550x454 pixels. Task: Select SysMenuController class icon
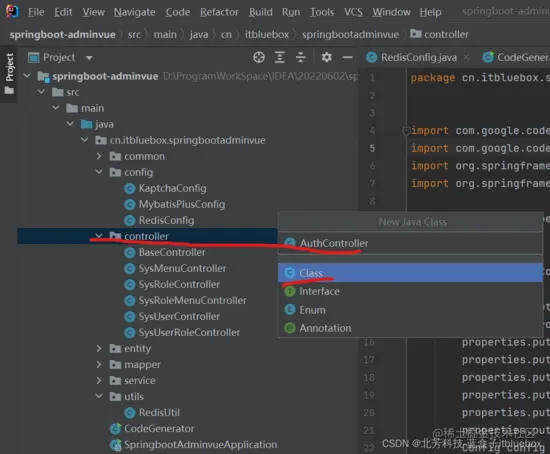pyautogui.click(x=130, y=268)
